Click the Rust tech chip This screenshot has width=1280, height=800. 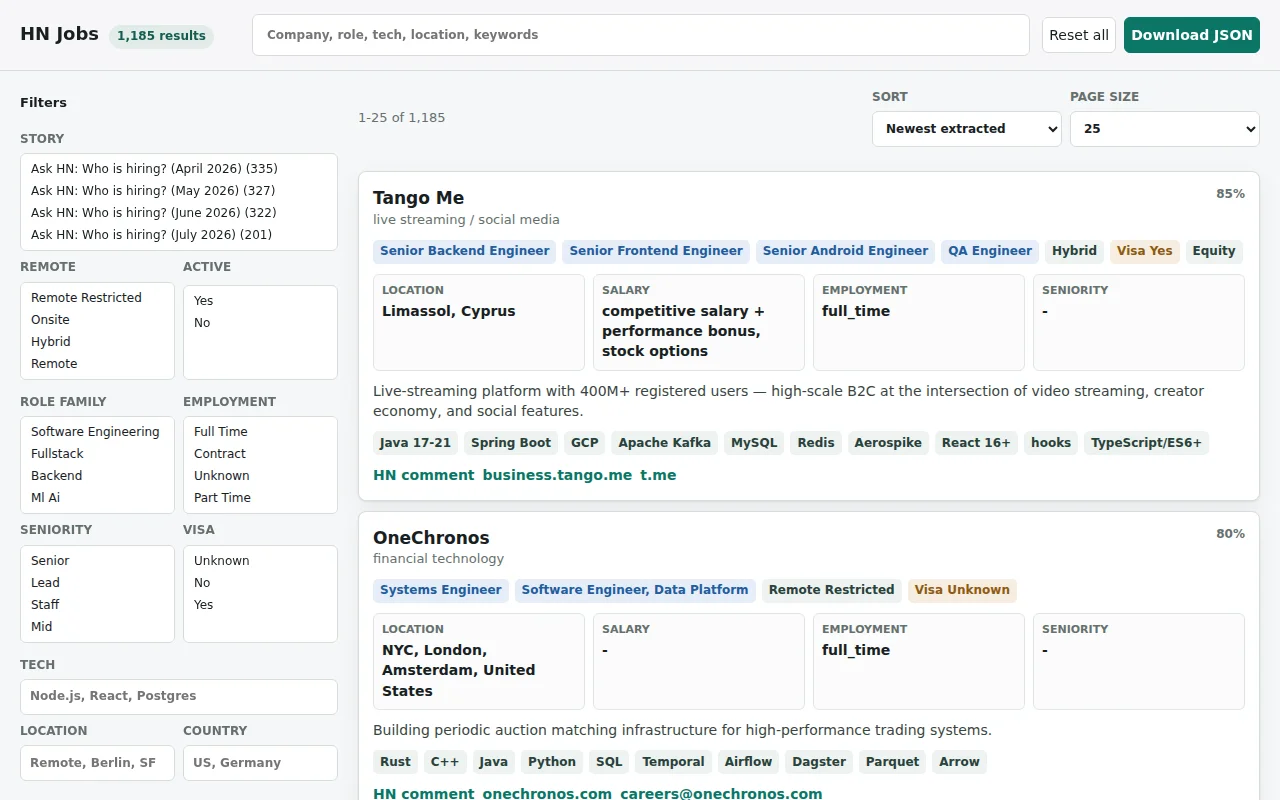395,762
